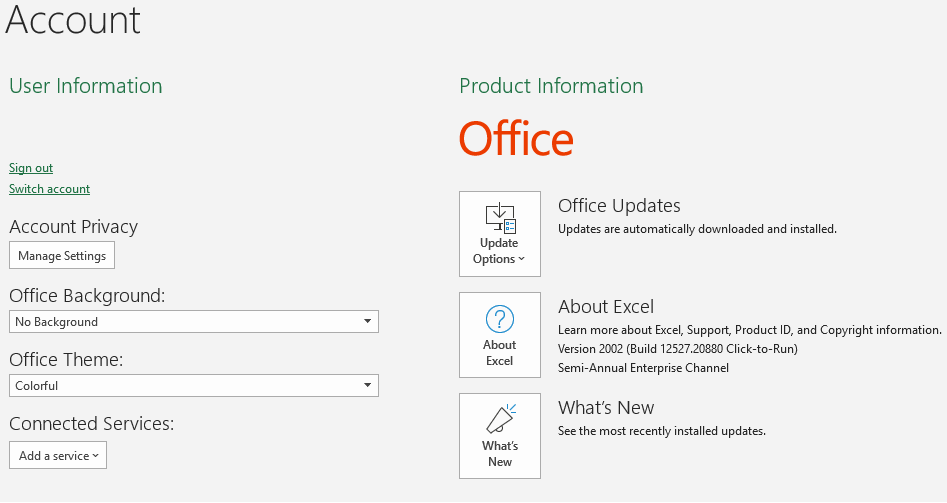Click the 'About Excel' heading text
The width and height of the screenshot is (947, 503).
[606, 307]
